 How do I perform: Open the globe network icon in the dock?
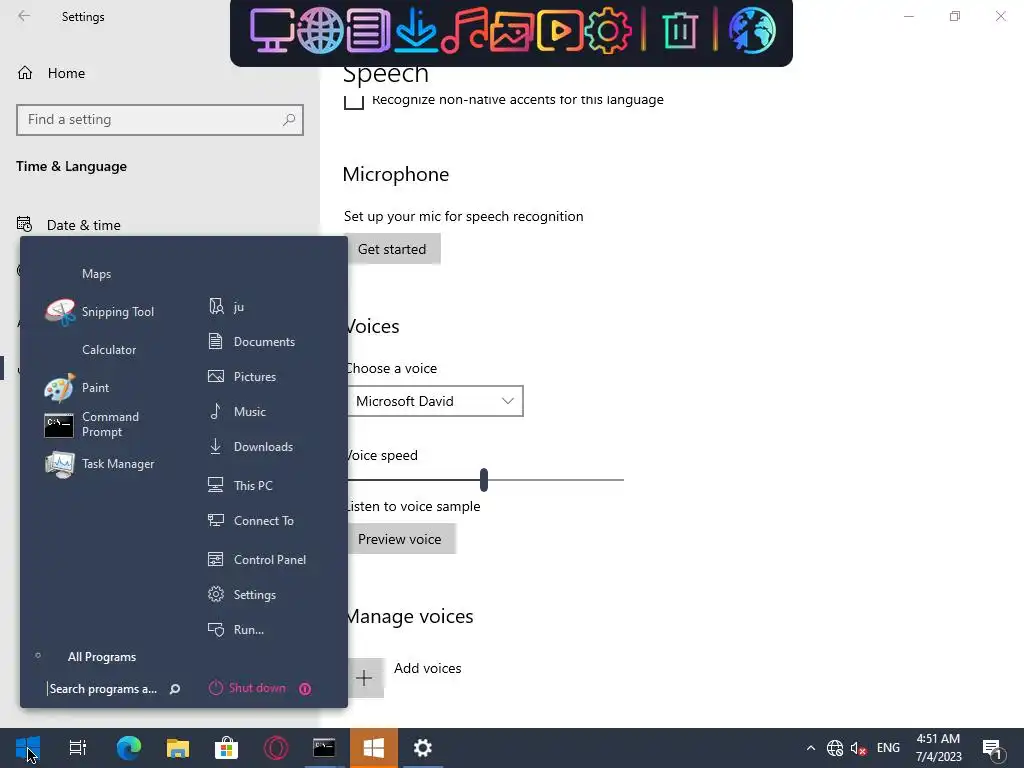click(320, 30)
